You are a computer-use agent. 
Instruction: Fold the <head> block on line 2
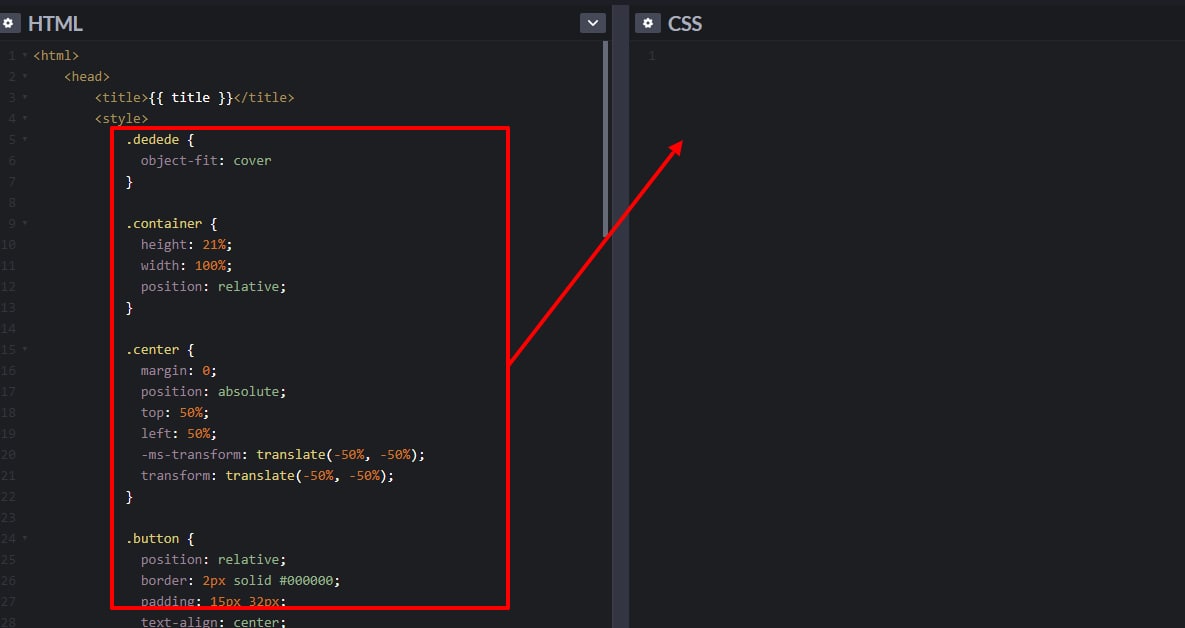point(24,77)
